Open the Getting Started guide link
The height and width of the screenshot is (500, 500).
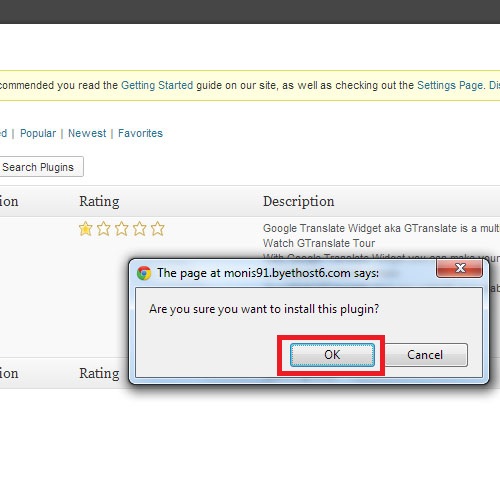[x=157, y=85]
